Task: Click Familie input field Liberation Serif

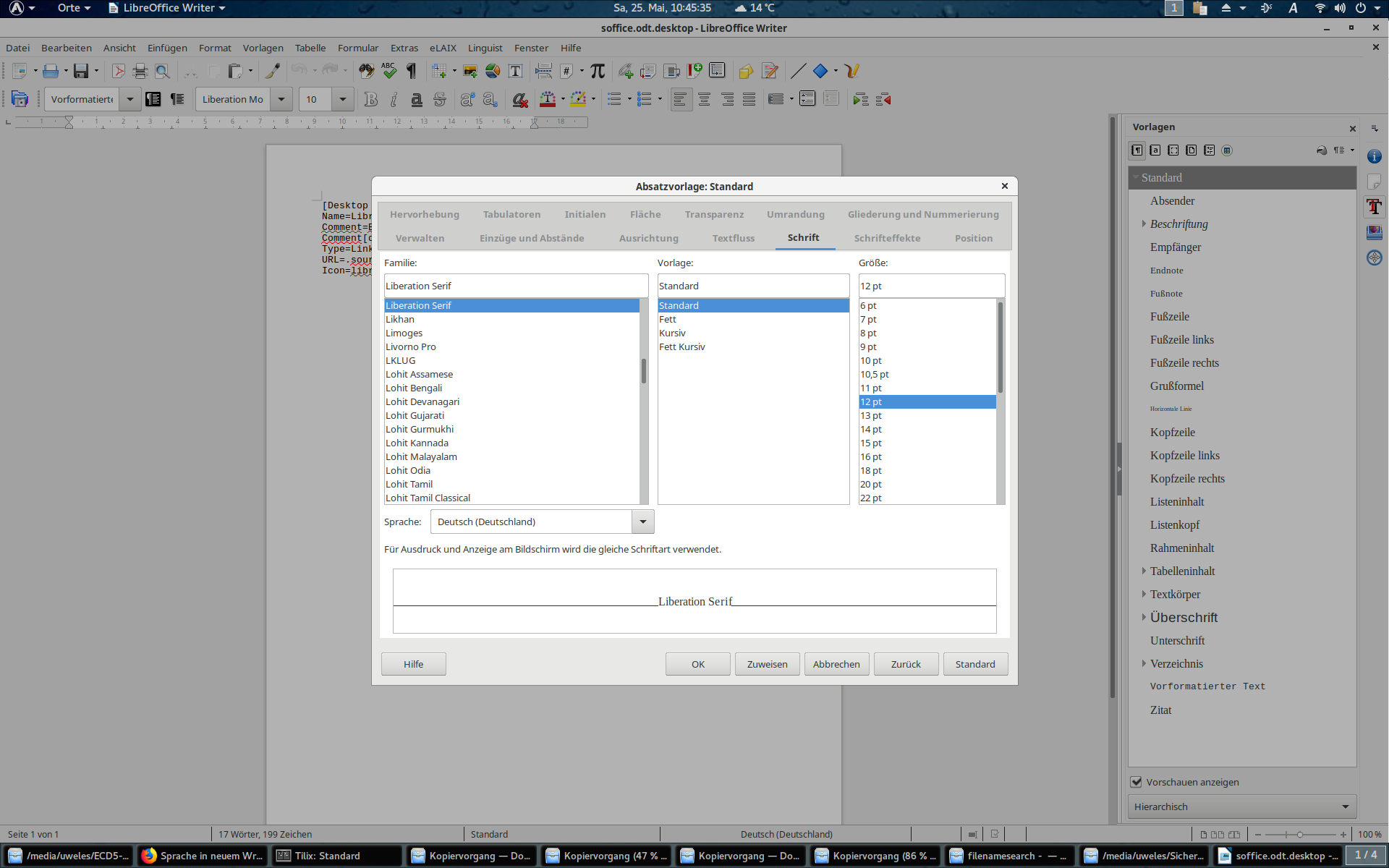Action: [x=516, y=286]
